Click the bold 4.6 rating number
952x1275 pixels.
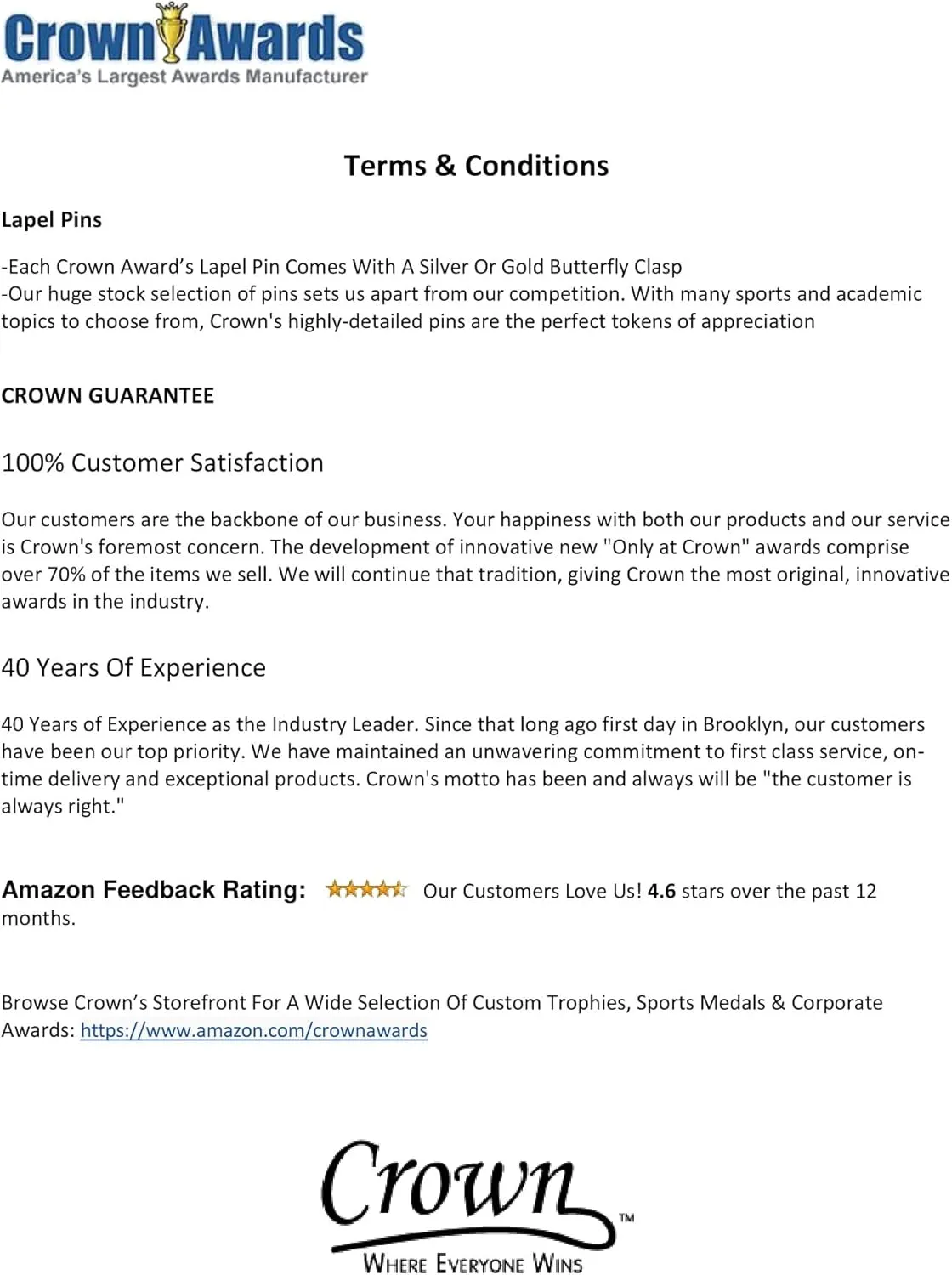(x=661, y=891)
